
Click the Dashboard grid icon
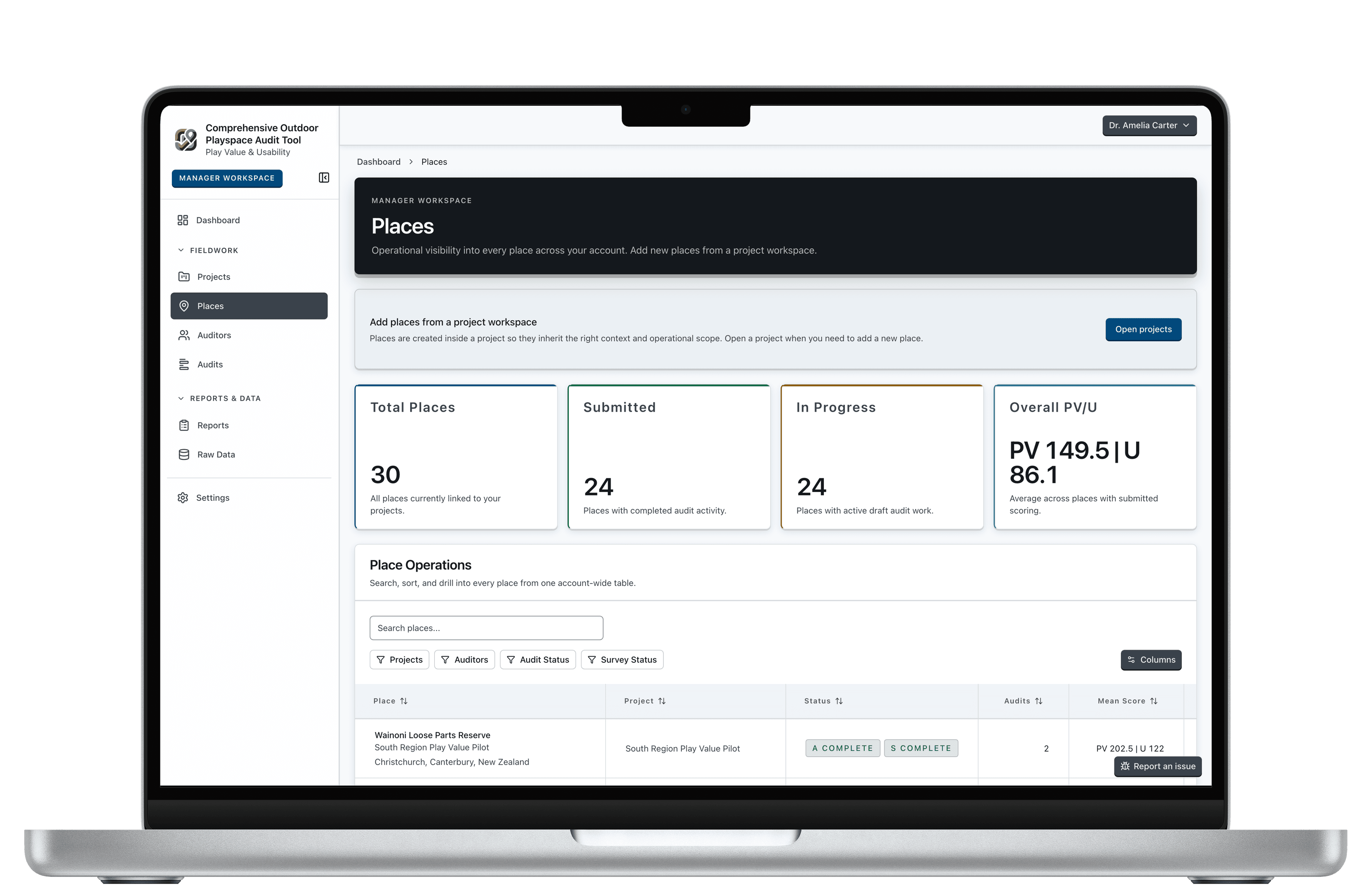click(x=183, y=220)
